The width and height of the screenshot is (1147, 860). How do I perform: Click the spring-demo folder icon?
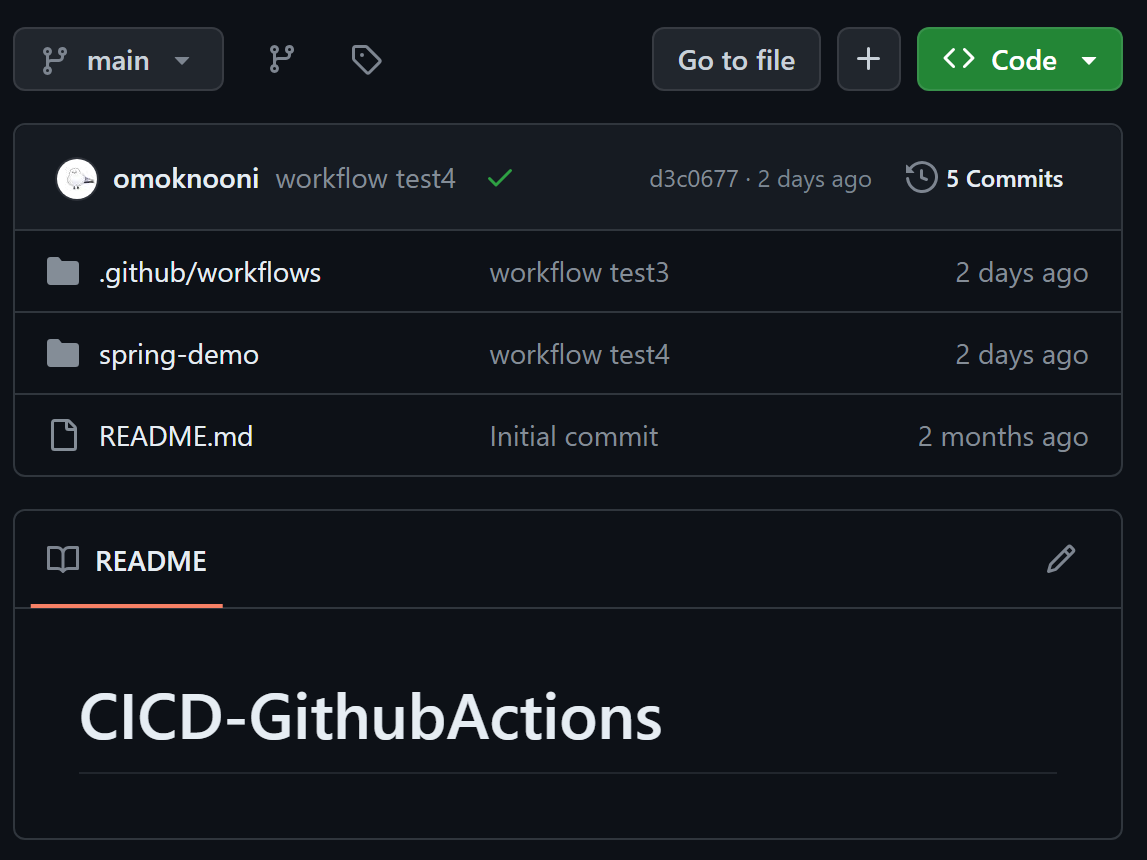[63, 353]
